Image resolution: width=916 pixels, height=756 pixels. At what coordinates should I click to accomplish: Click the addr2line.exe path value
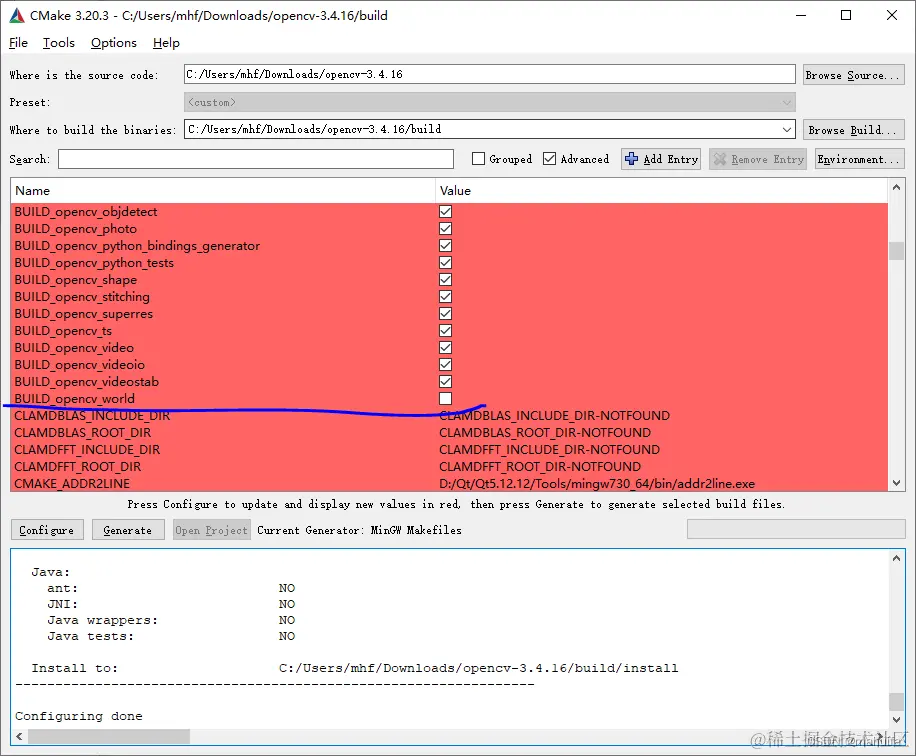click(597, 483)
